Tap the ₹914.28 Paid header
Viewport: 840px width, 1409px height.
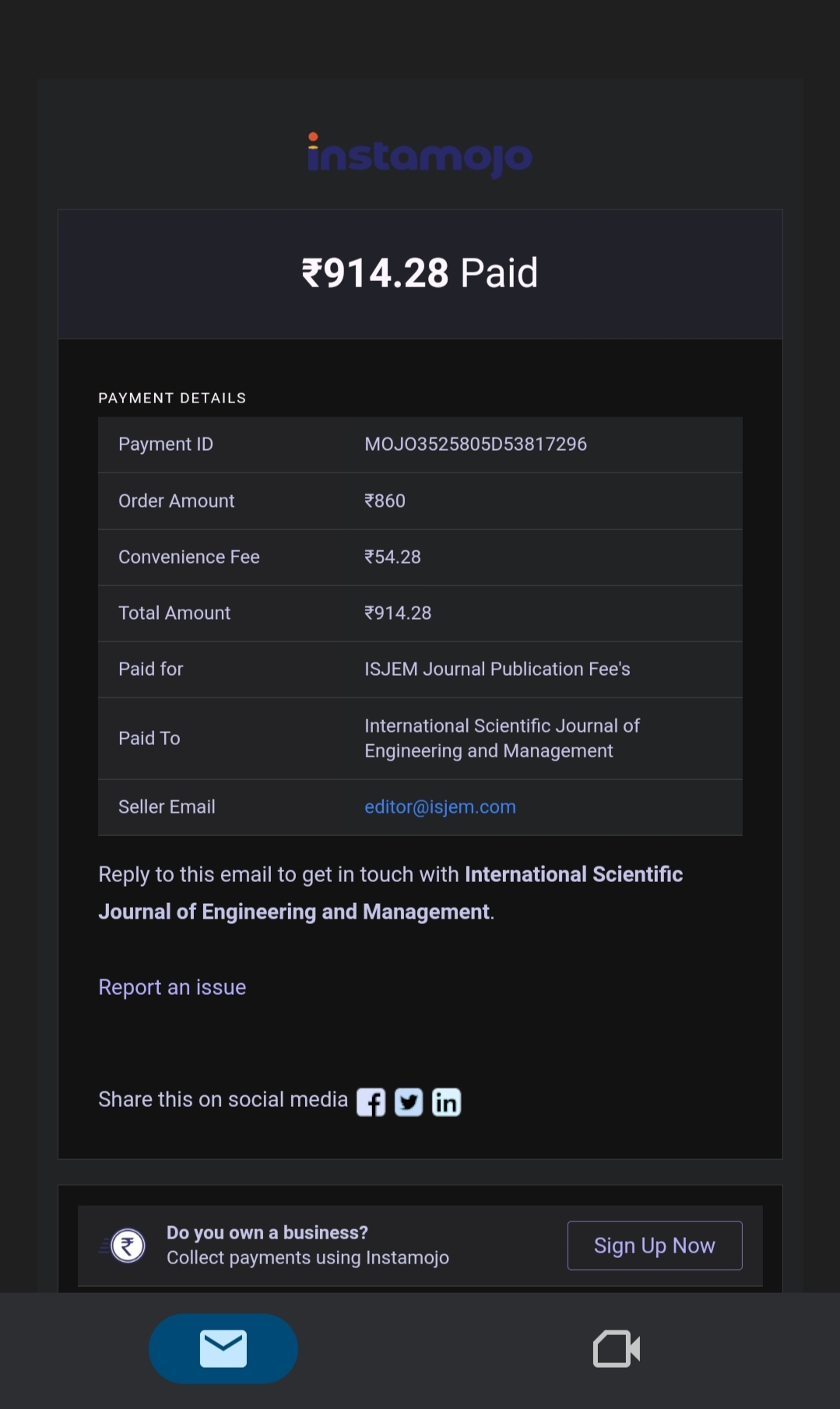pos(420,273)
